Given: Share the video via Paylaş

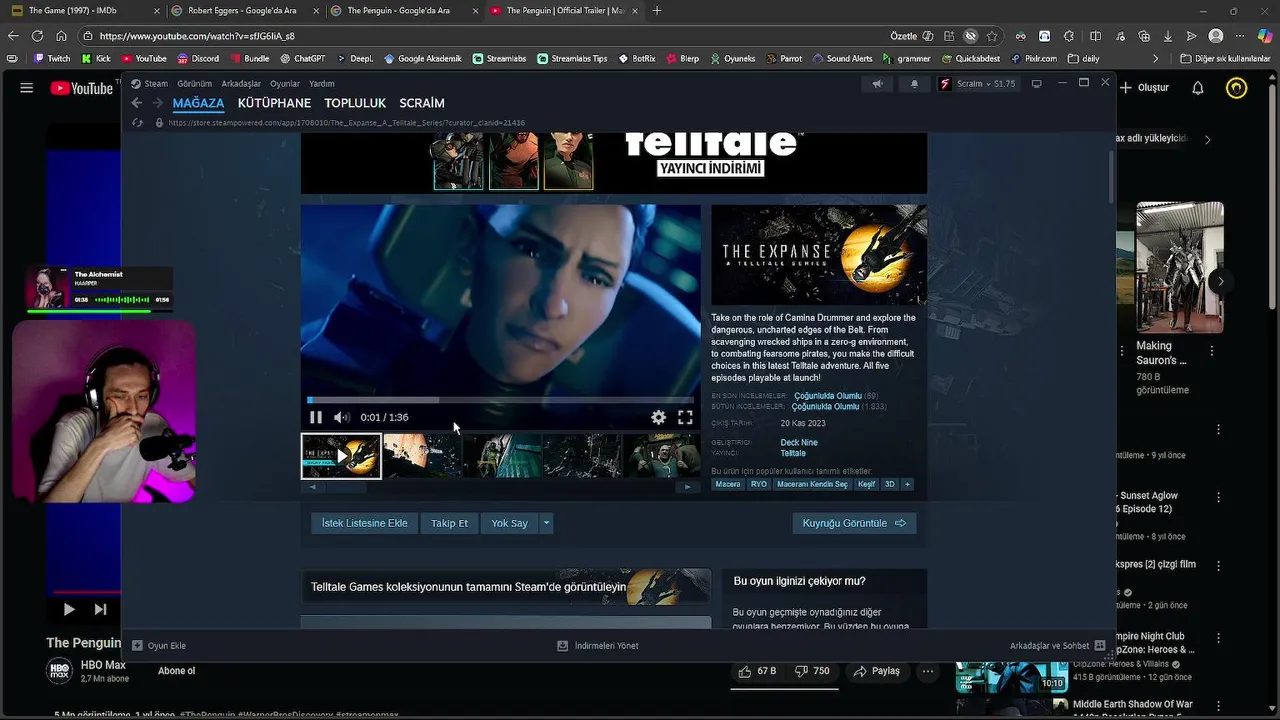Looking at the screenshot, I should click(876, 671).
